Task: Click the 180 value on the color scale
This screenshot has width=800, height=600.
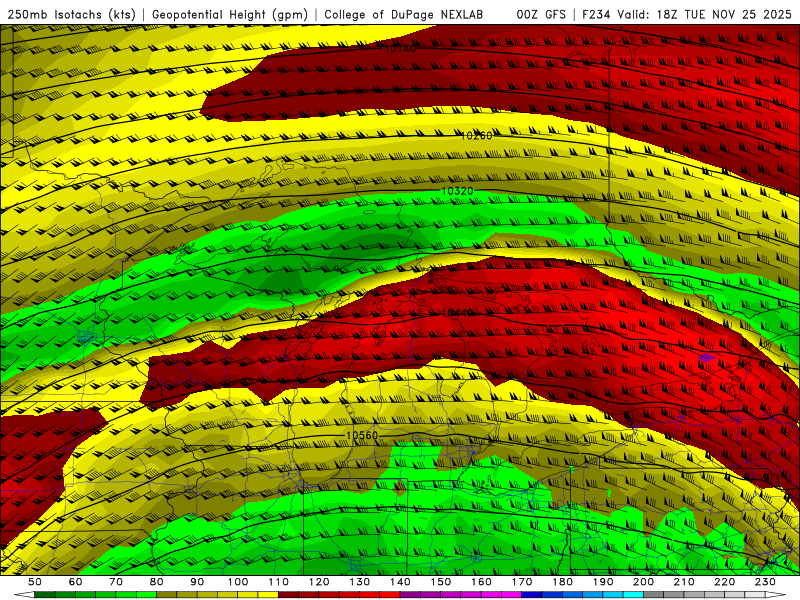Action: click(563, 582)
